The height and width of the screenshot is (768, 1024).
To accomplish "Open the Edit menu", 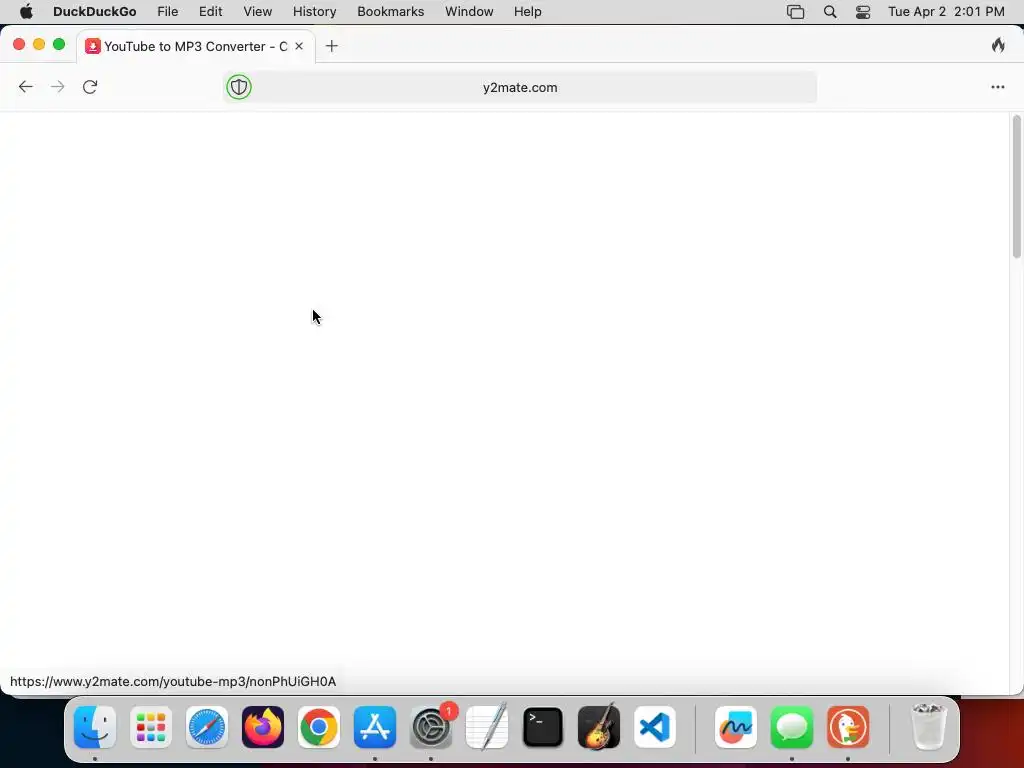I will 210,12.
